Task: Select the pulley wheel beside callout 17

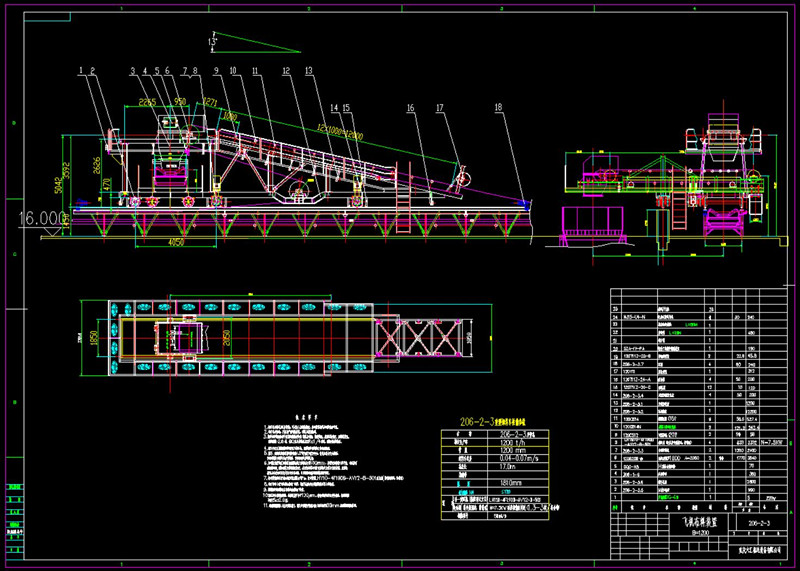Action: (x=461, y=179)
